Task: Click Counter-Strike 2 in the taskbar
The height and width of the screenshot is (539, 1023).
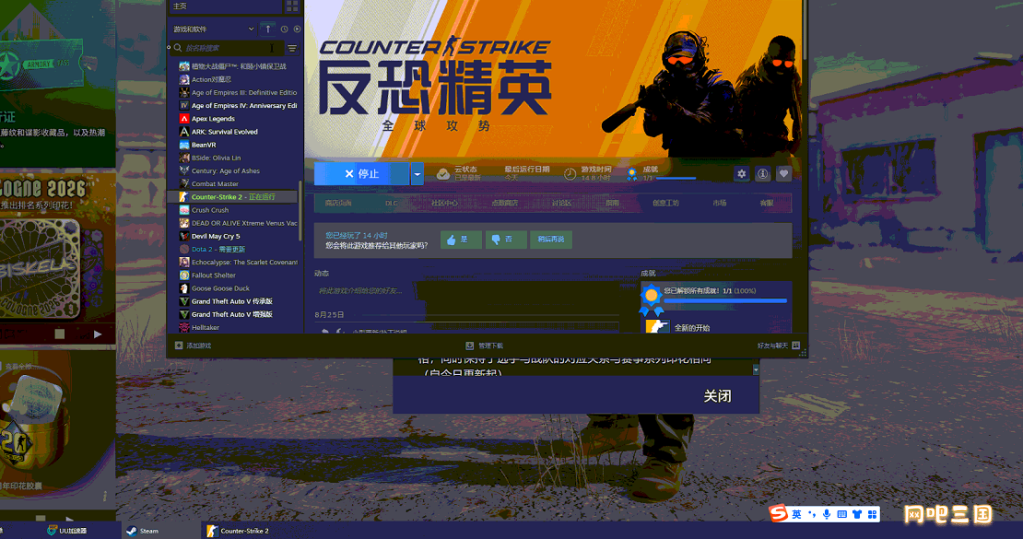Action: pyautogui.click(x=238, y=531)
